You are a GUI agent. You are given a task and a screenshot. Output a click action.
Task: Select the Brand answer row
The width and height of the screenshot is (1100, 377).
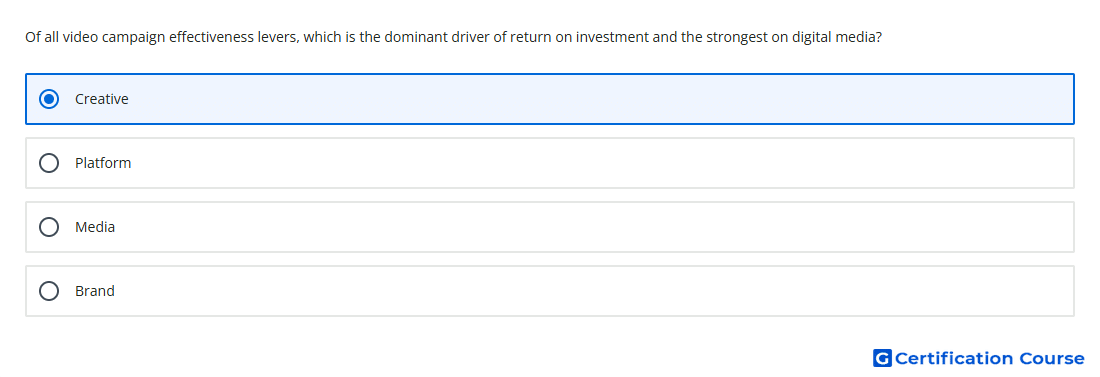550,291
